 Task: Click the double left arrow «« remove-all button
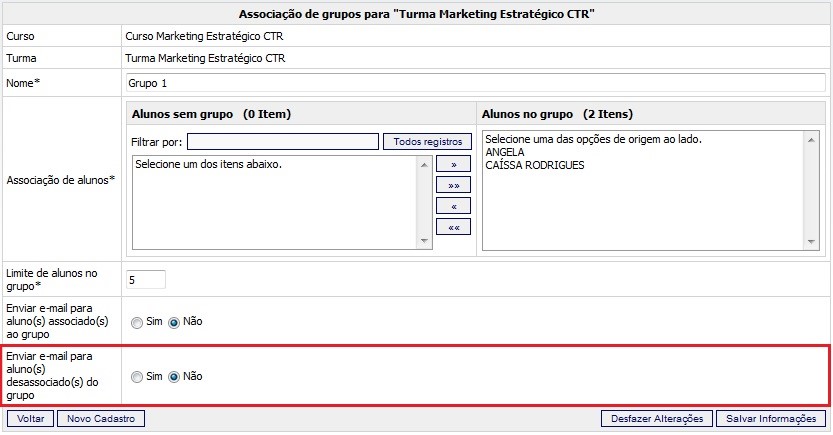click(454, 227)
